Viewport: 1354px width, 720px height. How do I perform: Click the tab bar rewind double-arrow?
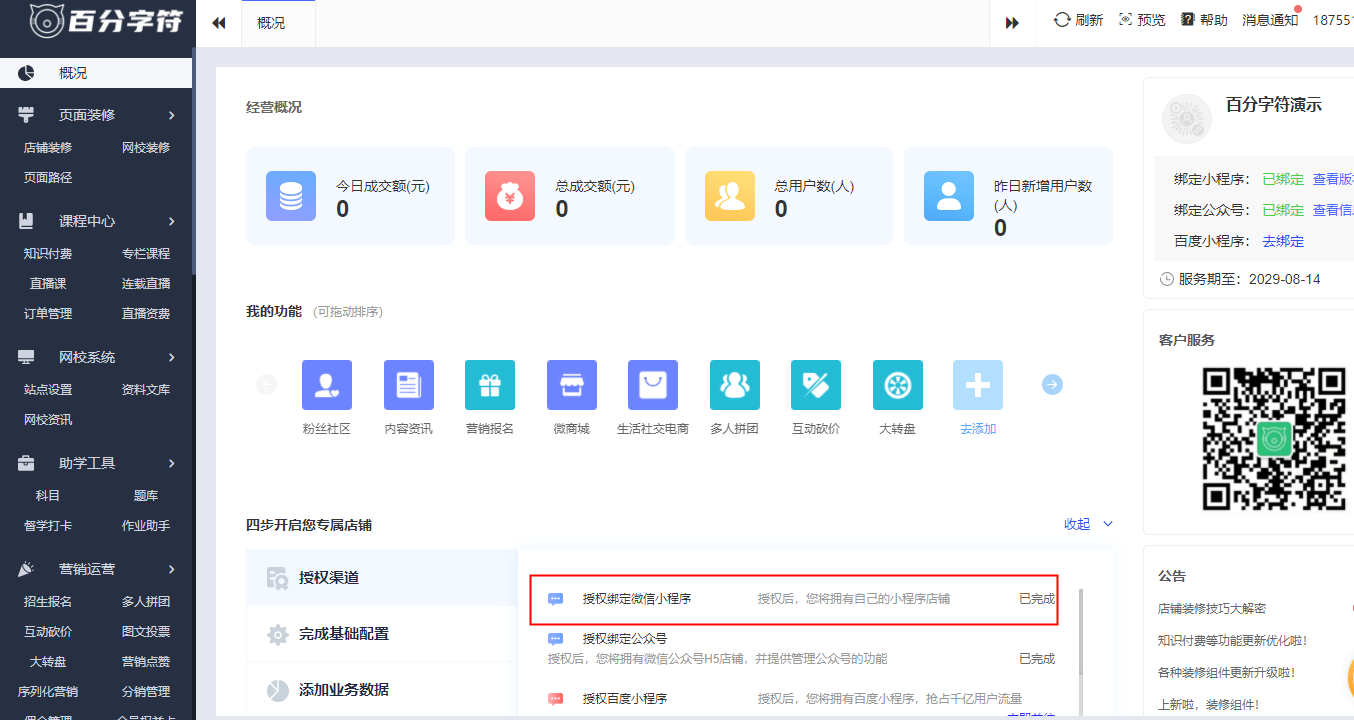click(x=219, y=23)
